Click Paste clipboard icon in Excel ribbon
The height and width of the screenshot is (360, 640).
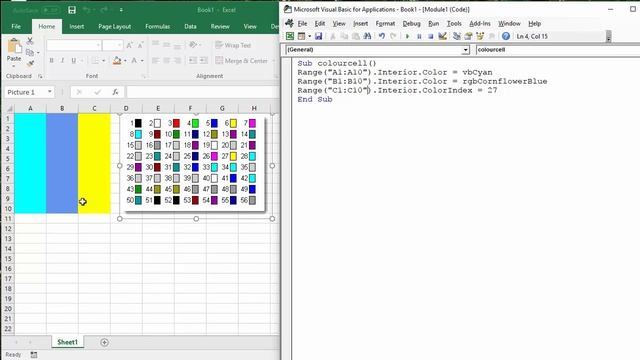tap(14, 47)
